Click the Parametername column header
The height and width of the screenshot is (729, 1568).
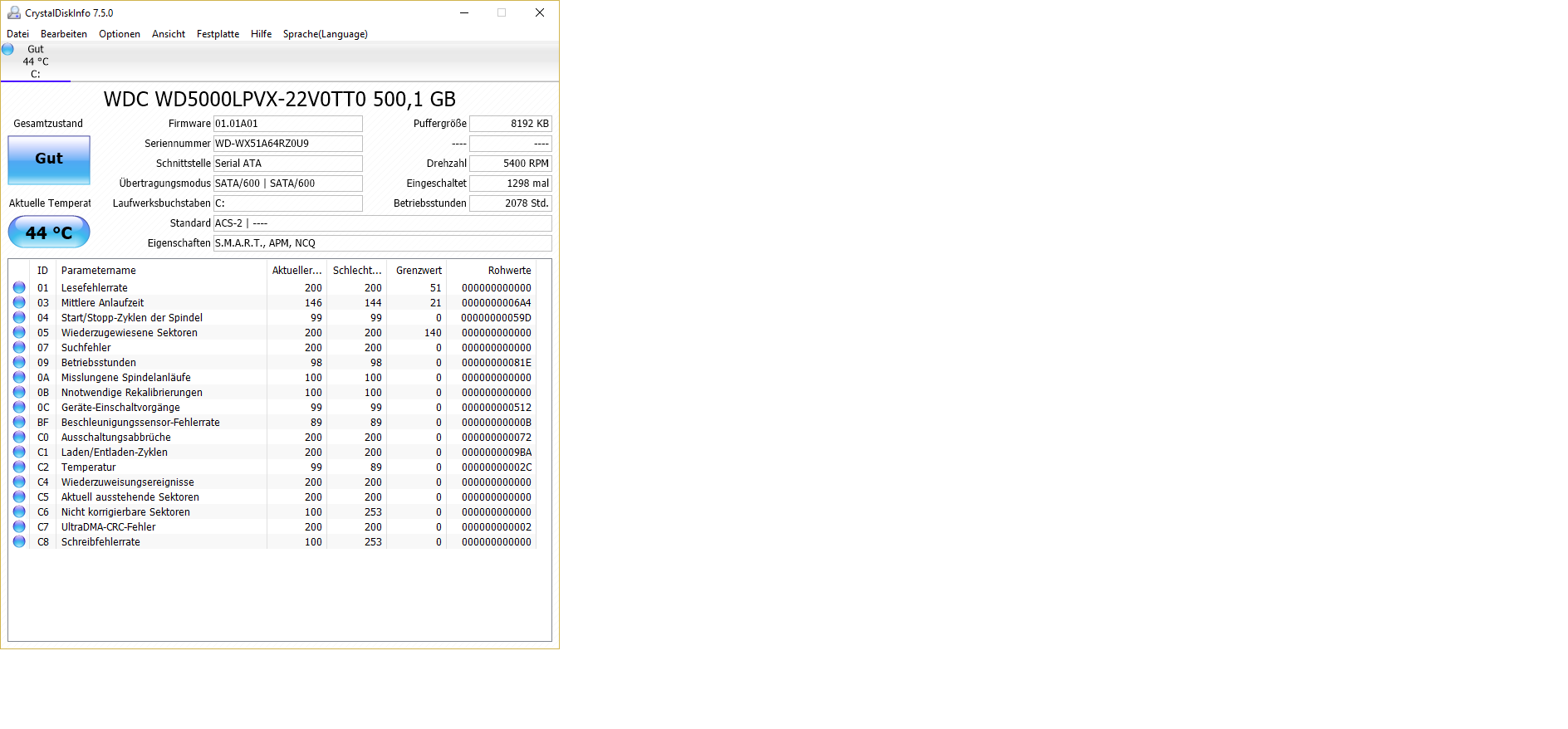161,271
